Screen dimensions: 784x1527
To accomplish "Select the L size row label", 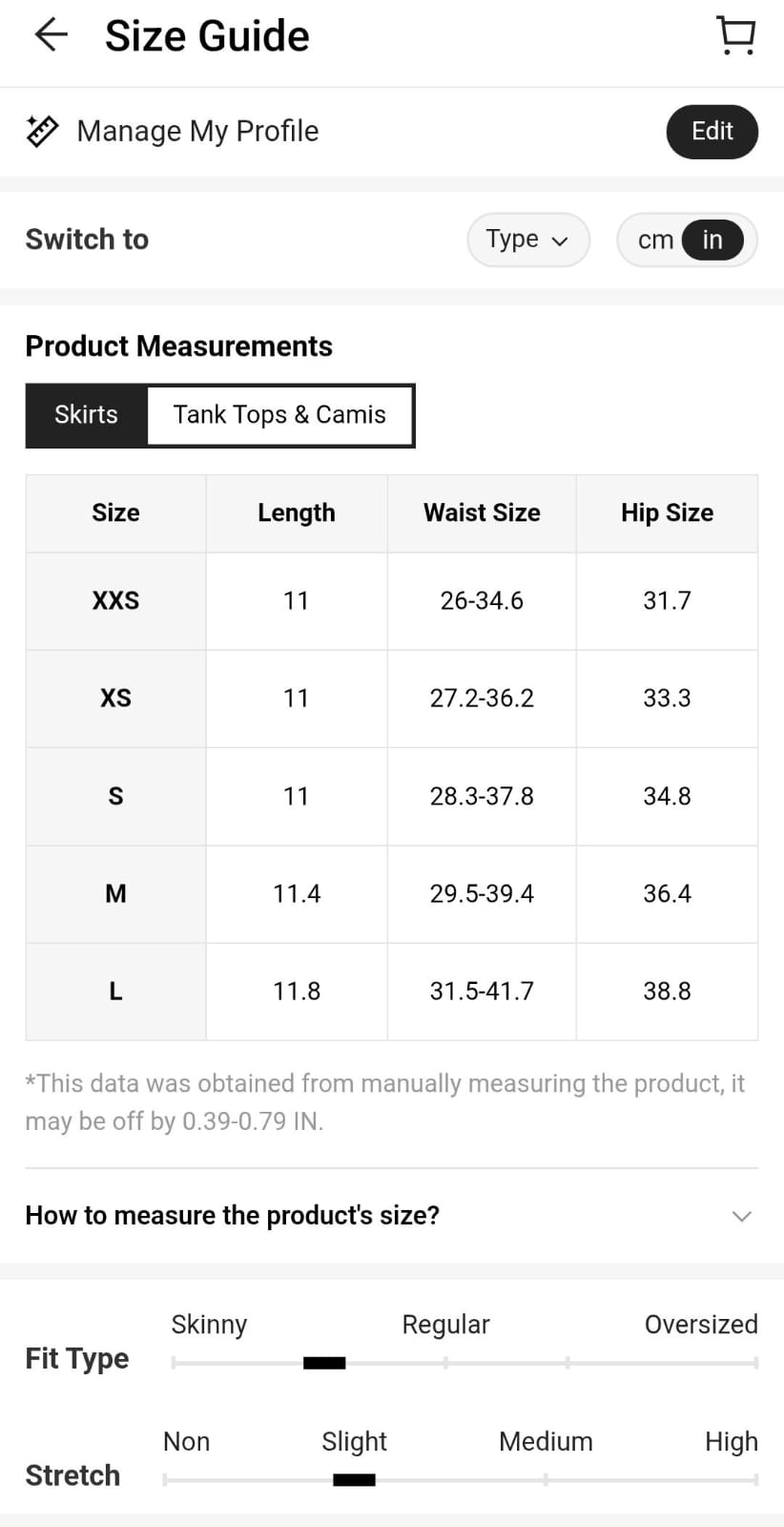I will [x=115, y=992].
